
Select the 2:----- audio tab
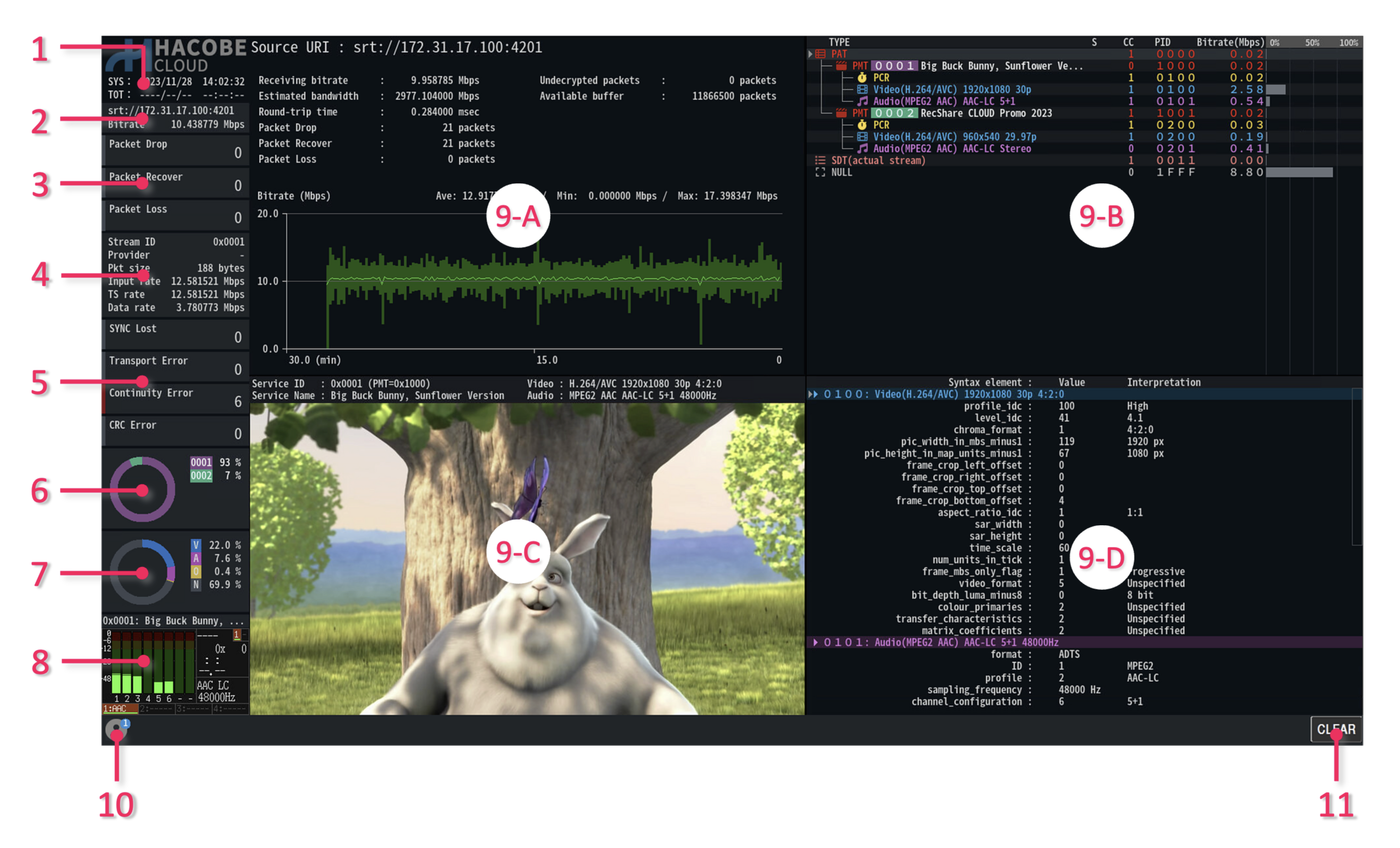[157, 708]
